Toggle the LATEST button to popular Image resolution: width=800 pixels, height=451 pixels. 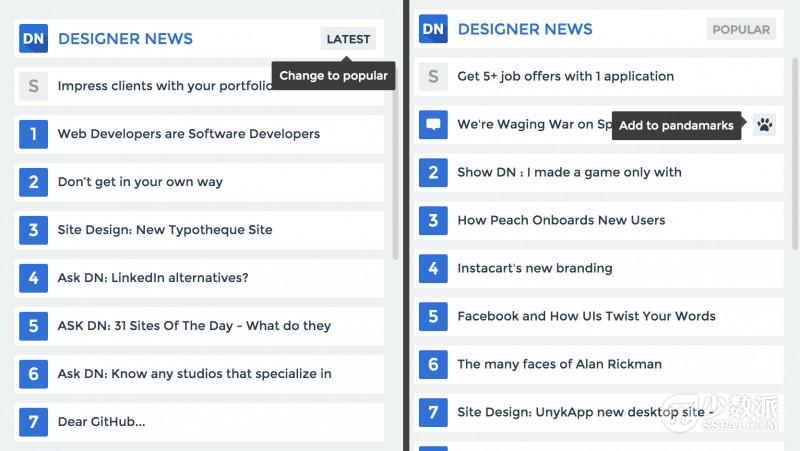(x=348, y=39)
